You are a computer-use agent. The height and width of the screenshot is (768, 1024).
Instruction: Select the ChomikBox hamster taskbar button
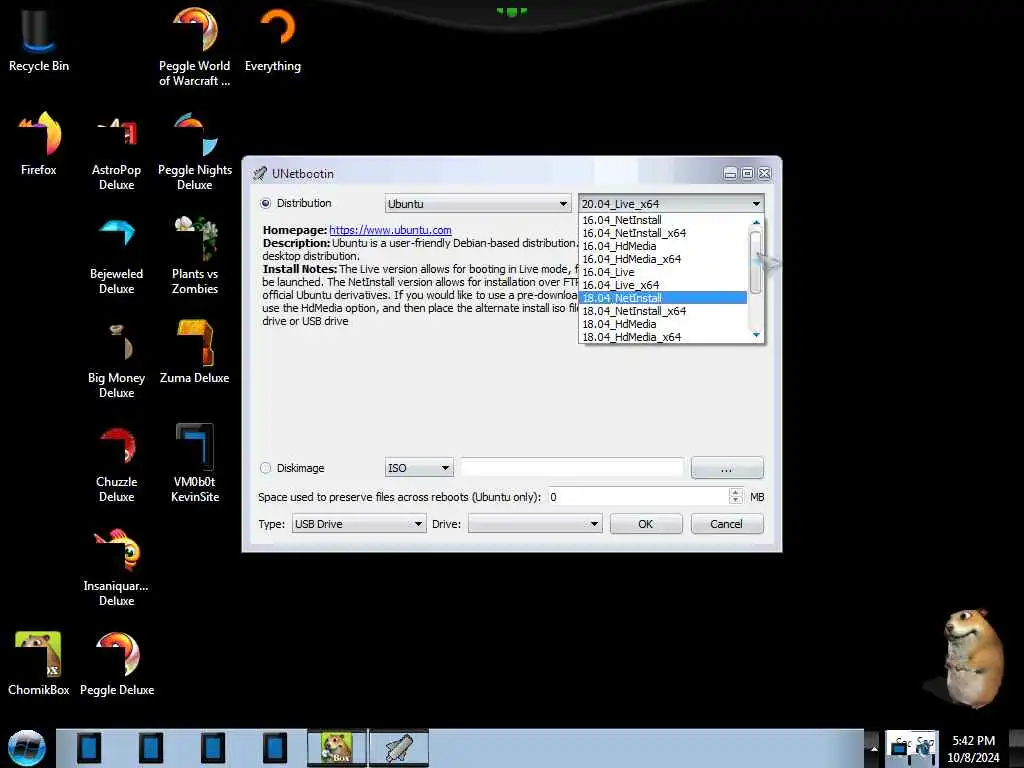[x=337, y=748]
